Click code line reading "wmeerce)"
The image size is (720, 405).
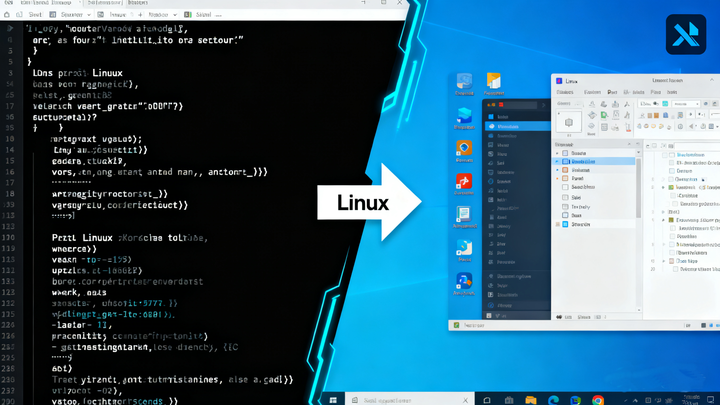(74, 249)
